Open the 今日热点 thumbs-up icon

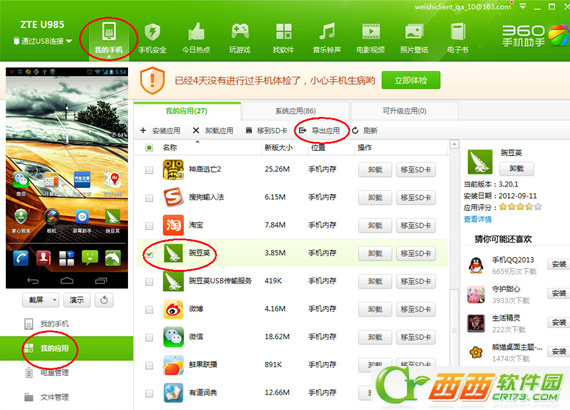[x=196, y=32]
